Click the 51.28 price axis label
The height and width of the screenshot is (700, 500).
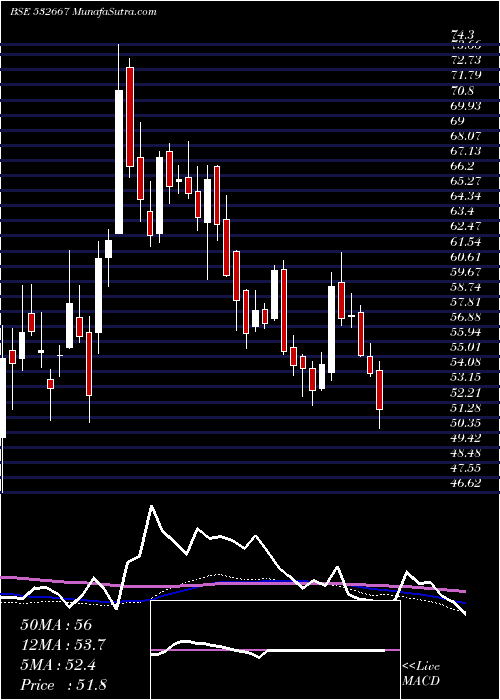[466, 408]
